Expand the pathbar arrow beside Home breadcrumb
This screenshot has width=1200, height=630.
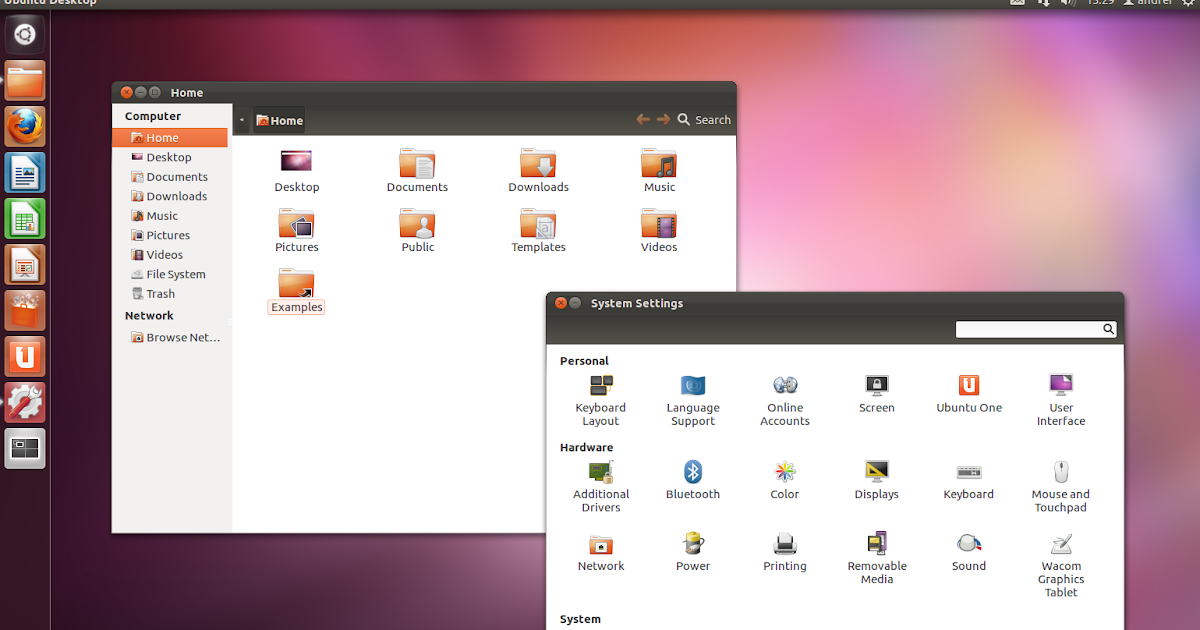241,119
